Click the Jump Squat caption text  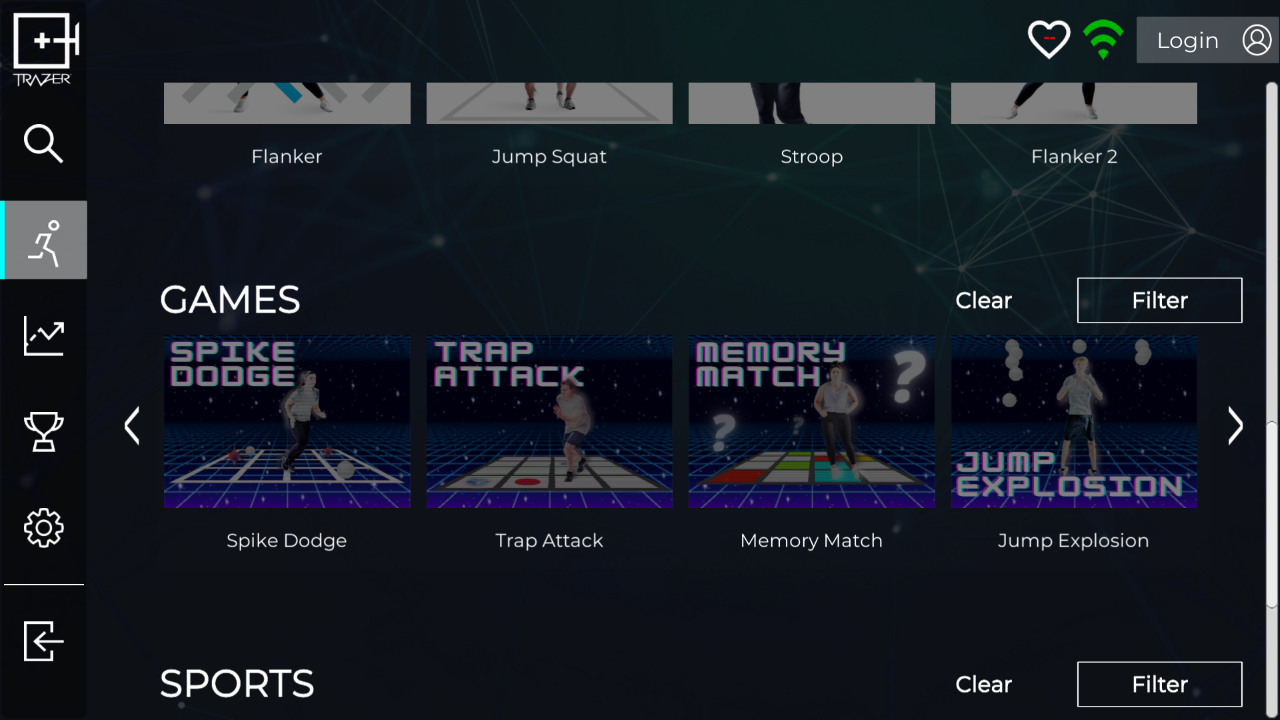[549, 157]
